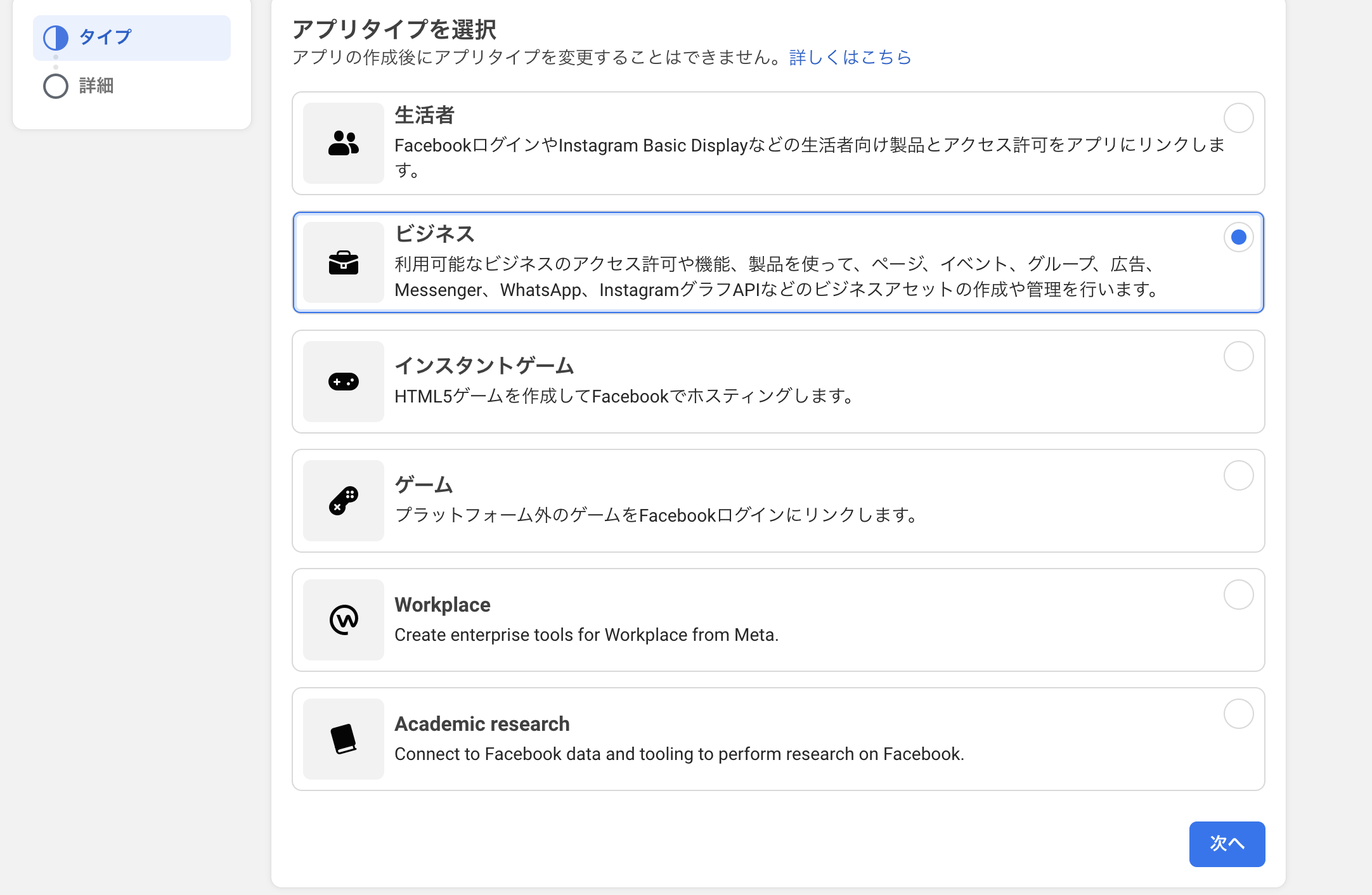The width and height of the screenshot is (1372, 895).
Task: Select the Workplace radio button
Action: [1238, 595]
